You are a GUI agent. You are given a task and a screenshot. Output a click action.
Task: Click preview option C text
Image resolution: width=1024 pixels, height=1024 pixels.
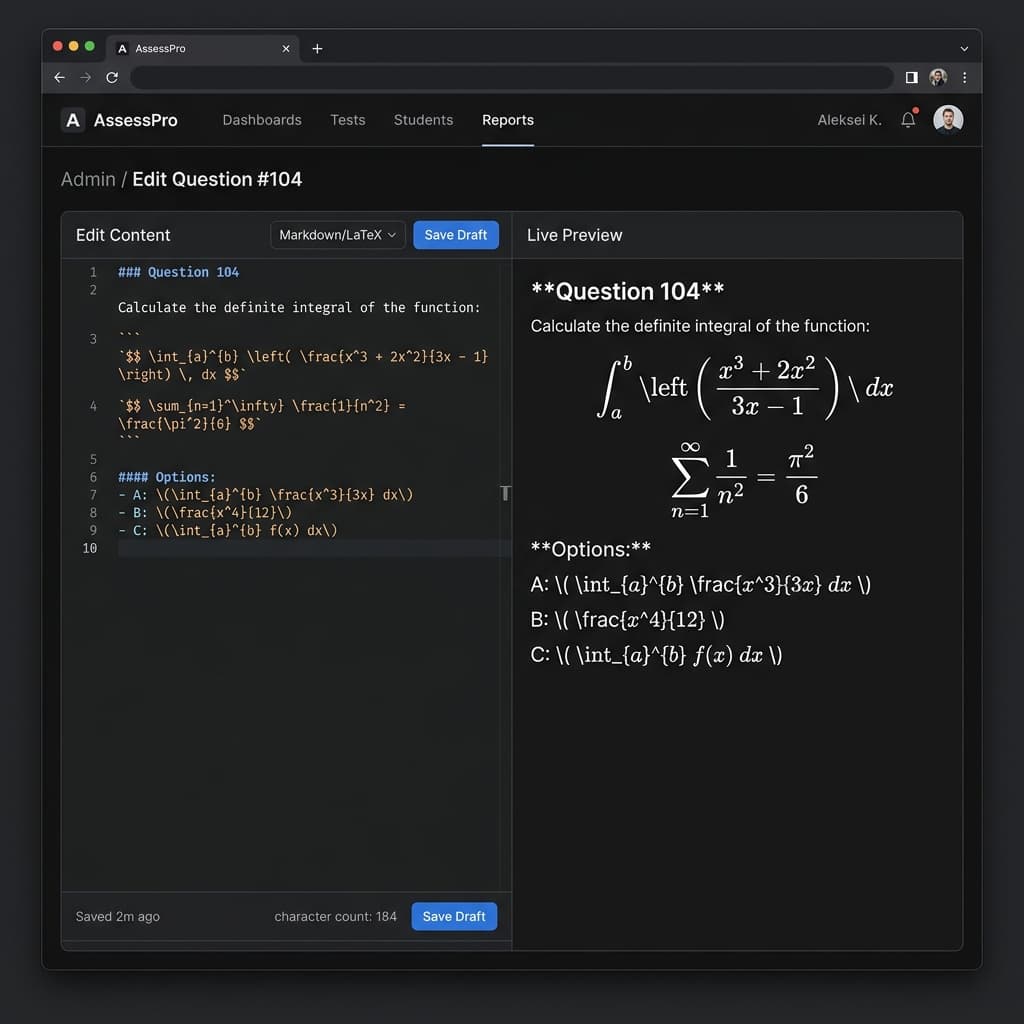pyautogui.click(x=656, y=655)
